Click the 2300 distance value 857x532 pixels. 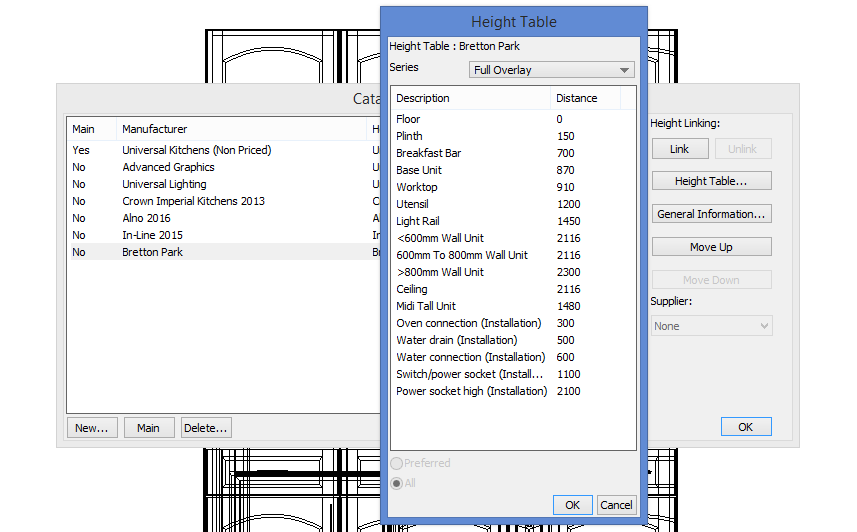568,272
